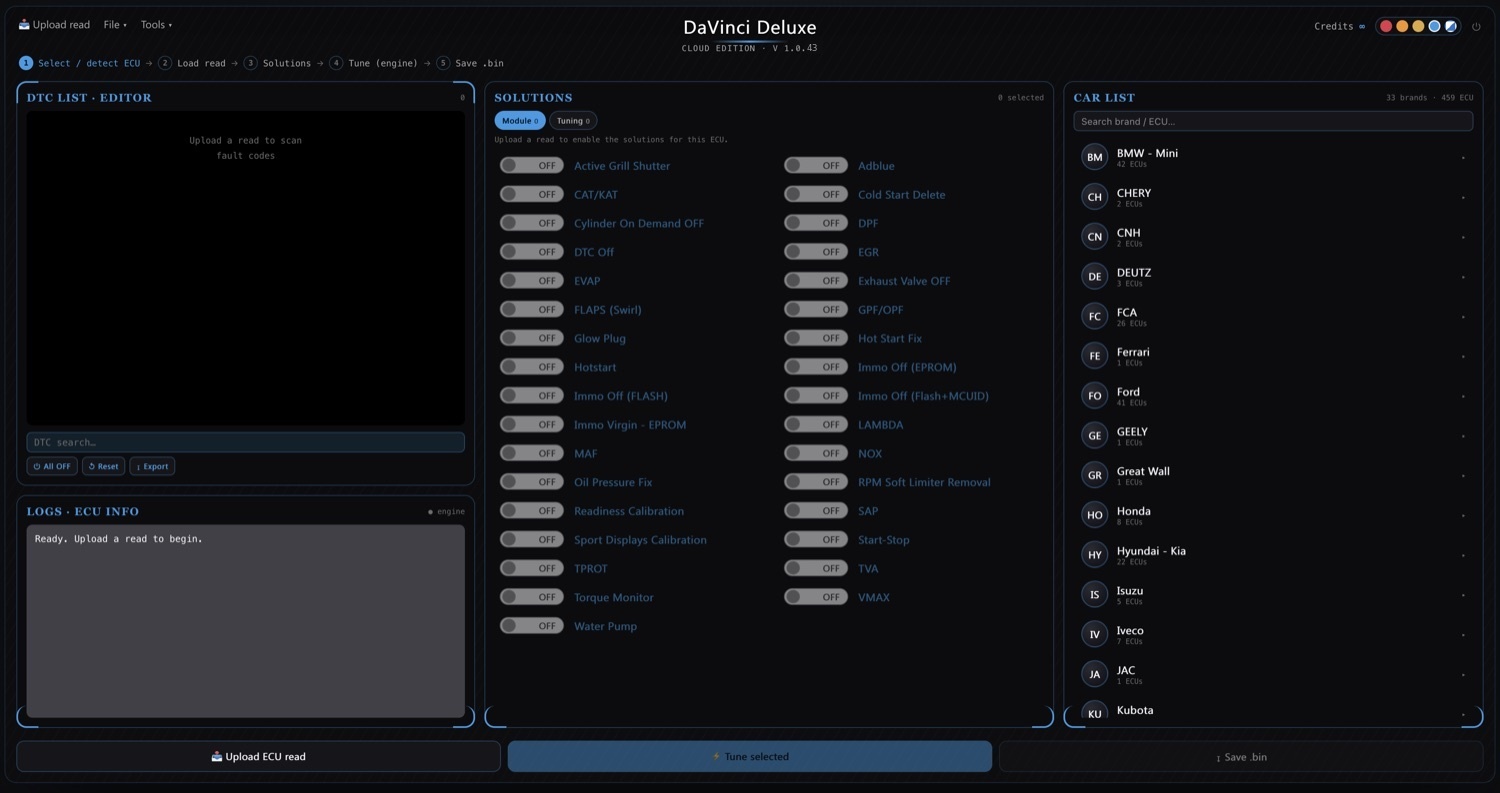Click the step 4 circle for Tune (engine)
Screen dimensions: 1500x793
336,63
